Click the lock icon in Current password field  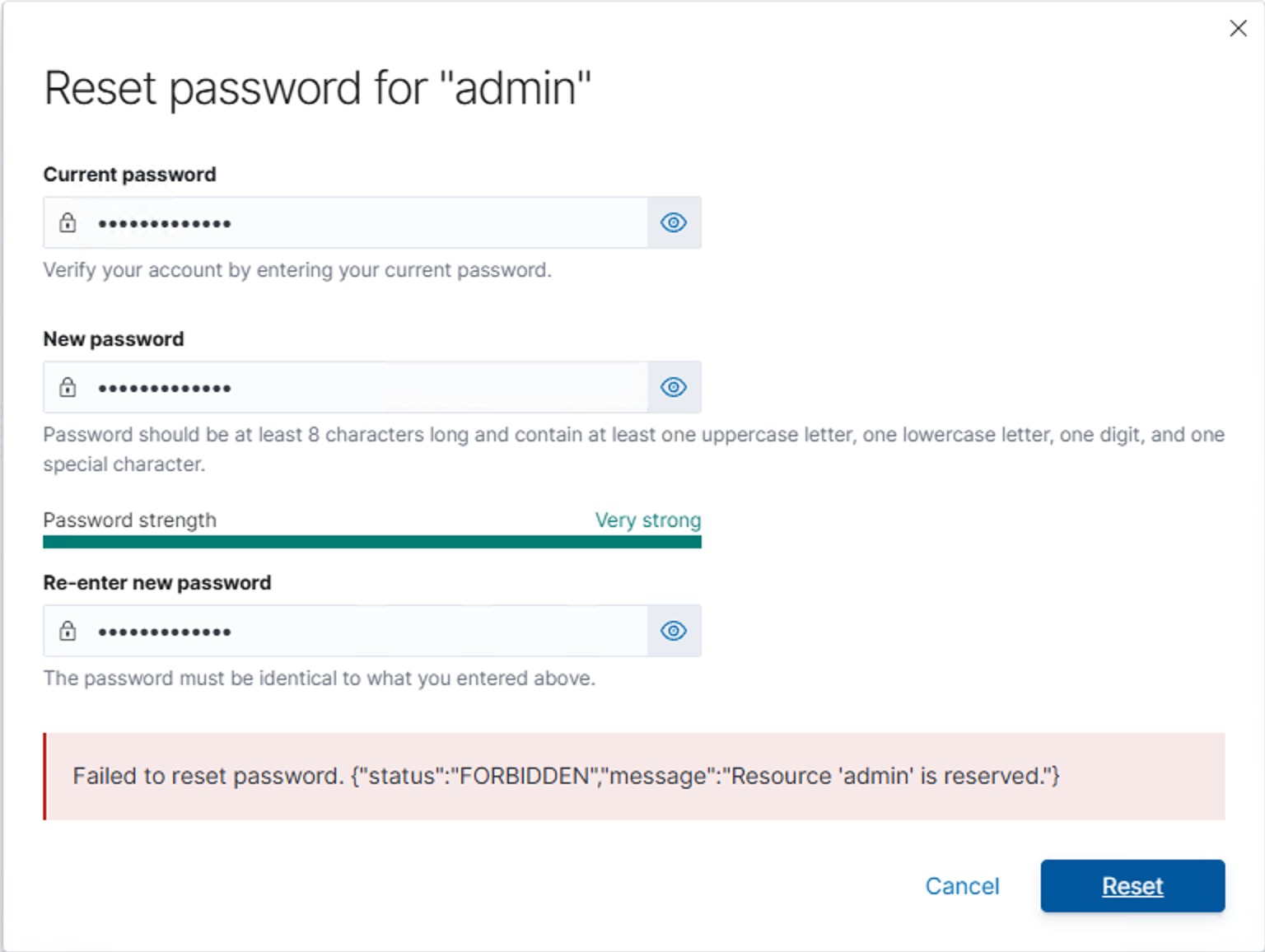point(68,222)
